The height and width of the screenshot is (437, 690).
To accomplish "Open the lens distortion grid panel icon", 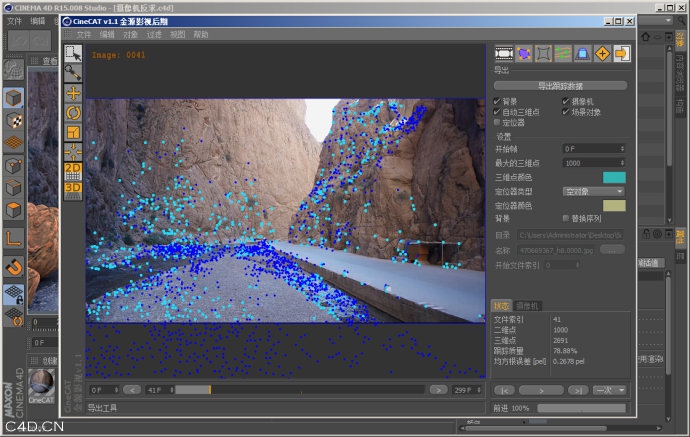I will 543,54.
